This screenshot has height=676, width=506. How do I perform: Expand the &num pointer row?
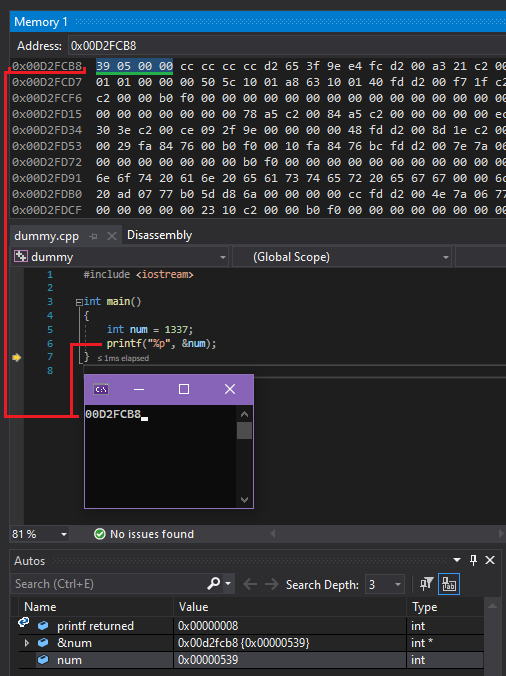[26, 643]
